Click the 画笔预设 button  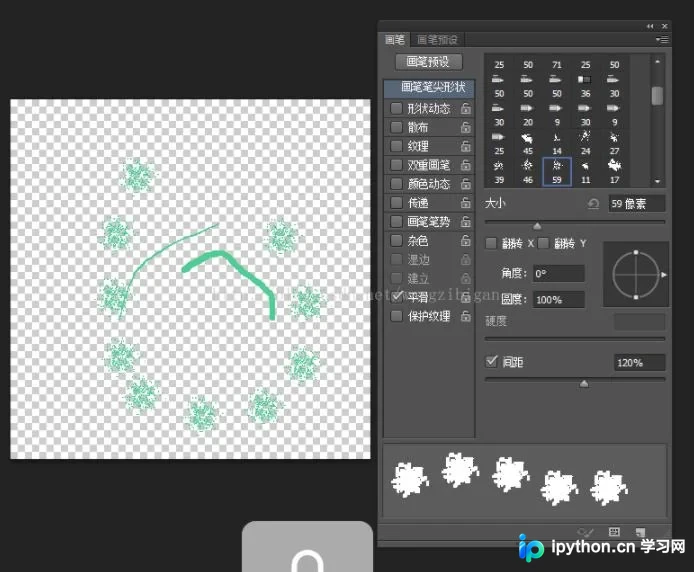point(428,62)
